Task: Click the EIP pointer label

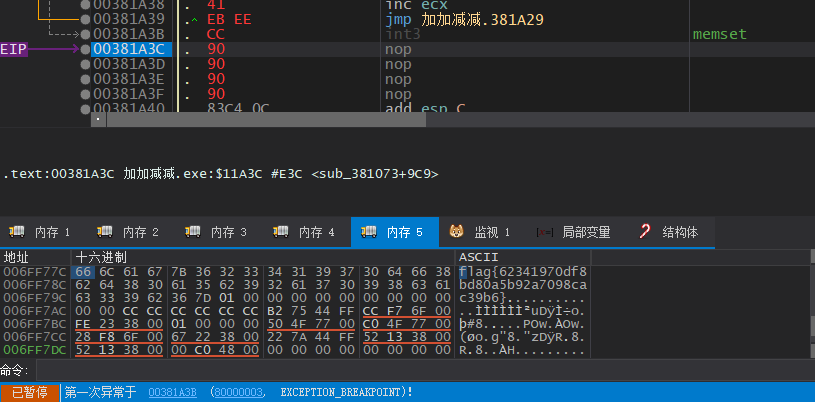Action: [13, 48]
